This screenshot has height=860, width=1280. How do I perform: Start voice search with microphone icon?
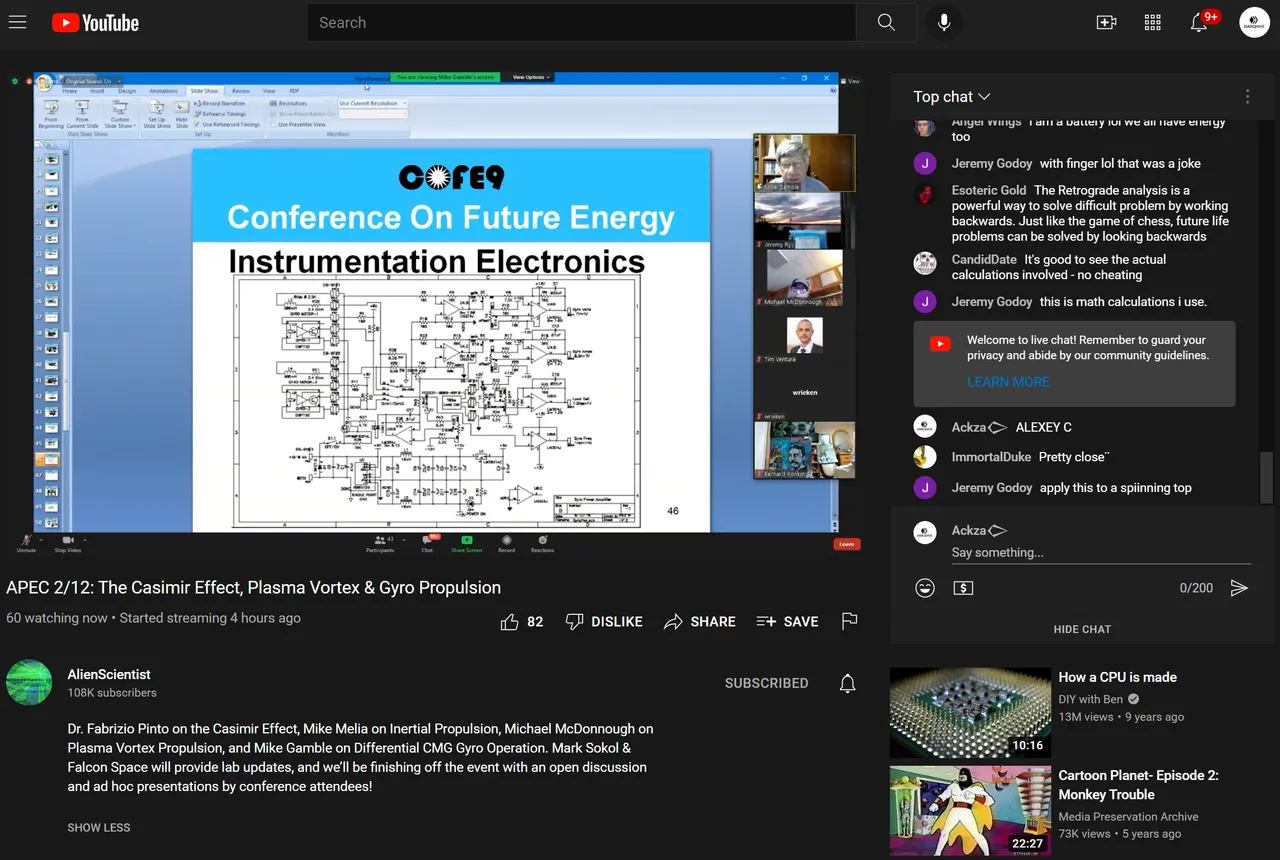click(x=943, y=22)
